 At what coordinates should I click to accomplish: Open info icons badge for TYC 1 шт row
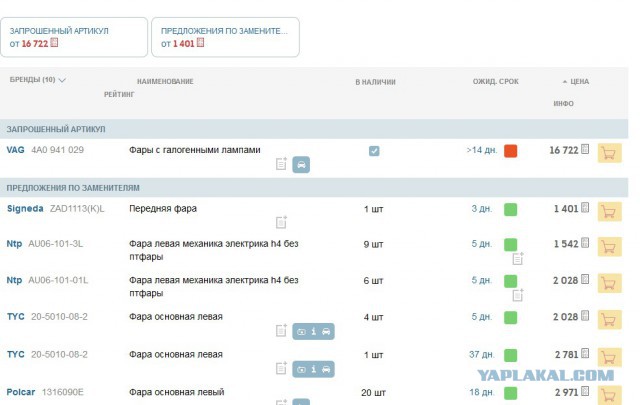click(x=313, y=369)
